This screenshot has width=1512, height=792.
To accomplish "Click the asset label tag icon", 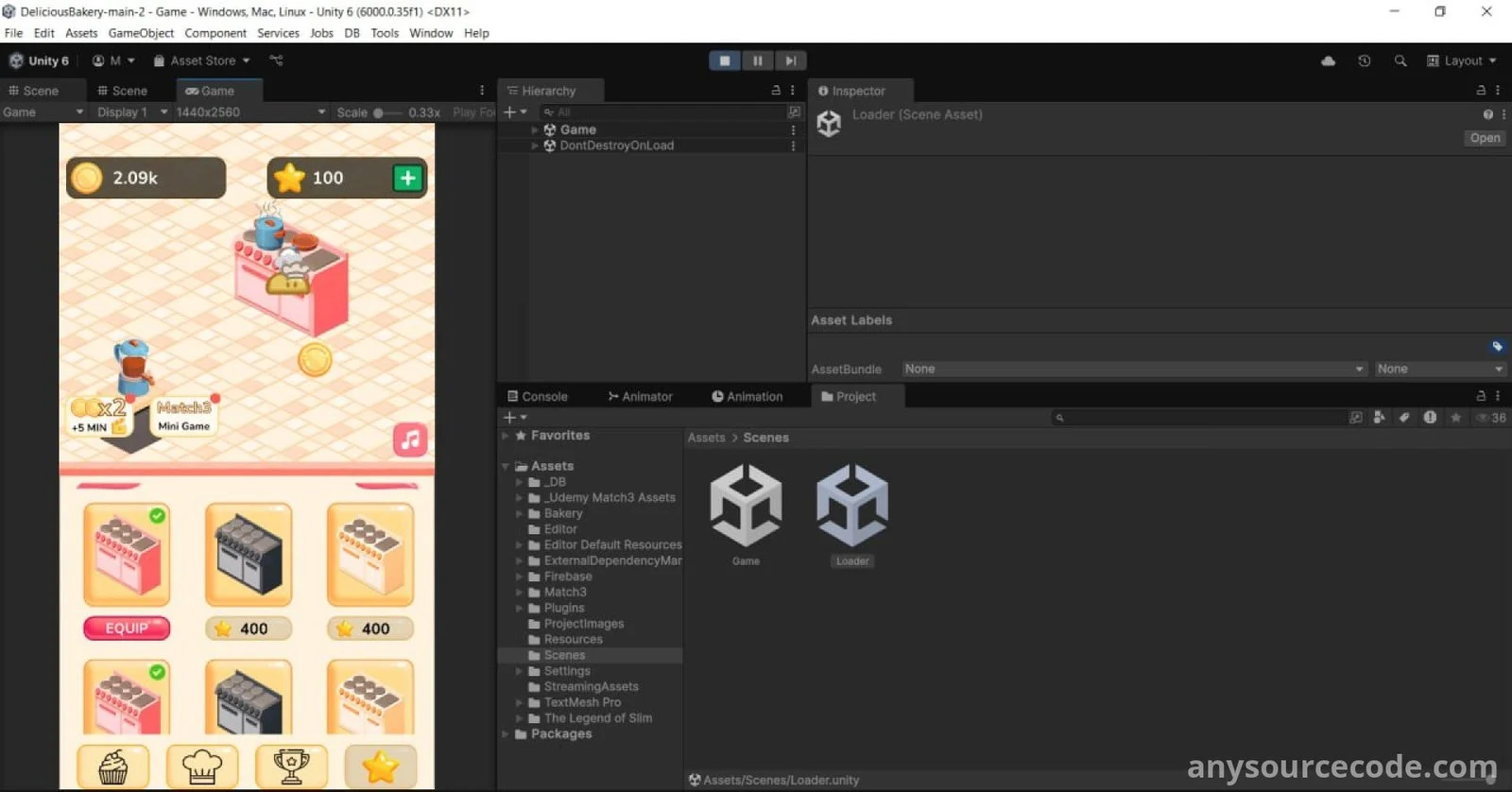I will click(x=1497, y=346).
